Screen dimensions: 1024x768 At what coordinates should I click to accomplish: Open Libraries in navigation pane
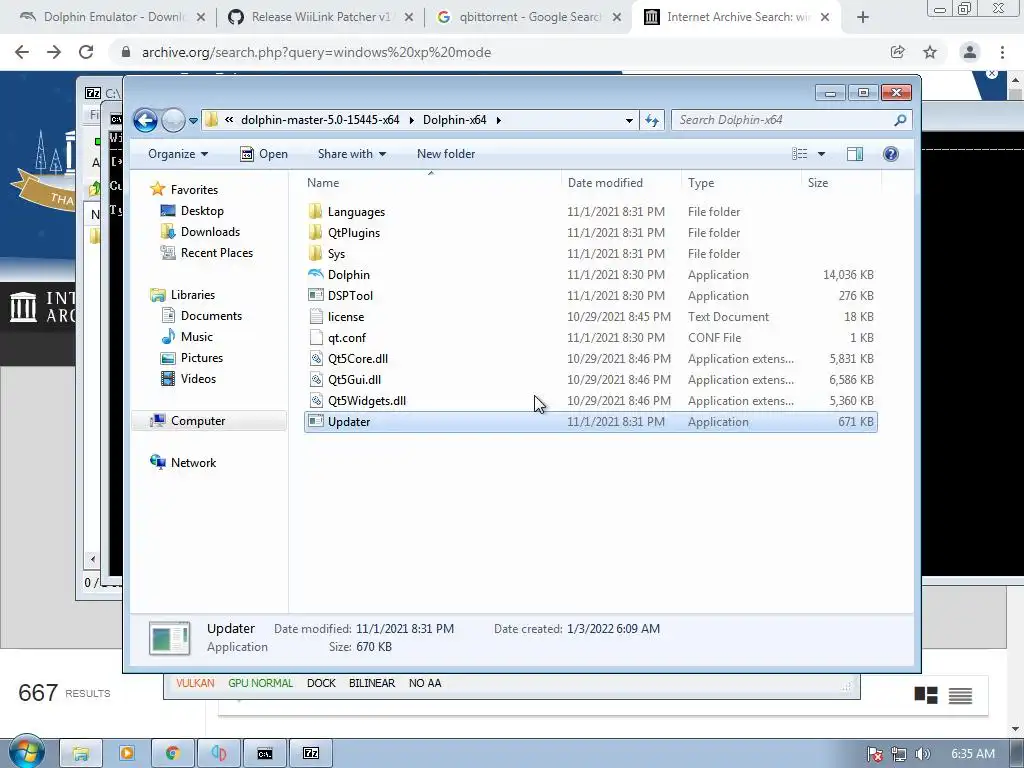point(193,295)
